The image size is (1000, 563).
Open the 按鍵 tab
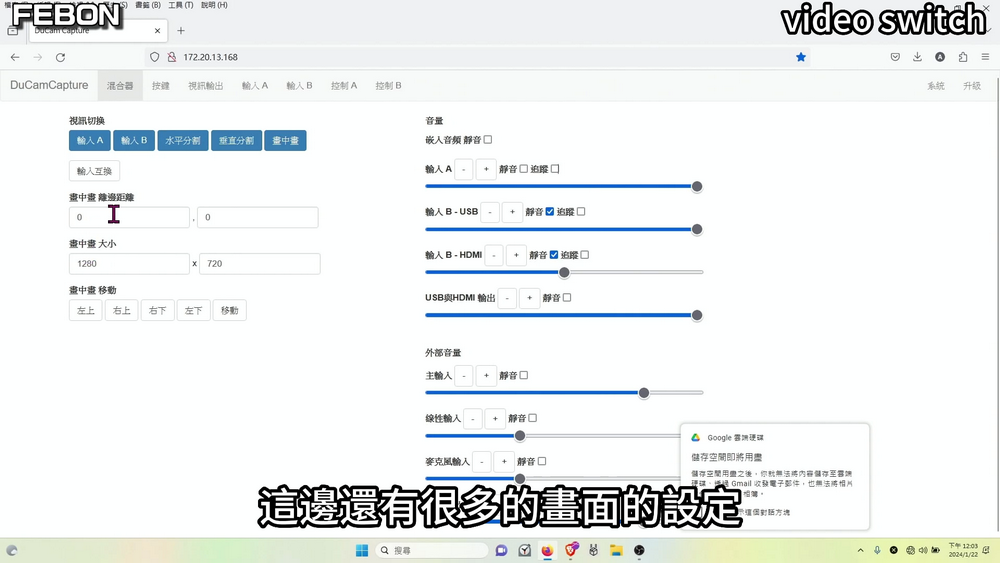(x=161, y=85)
